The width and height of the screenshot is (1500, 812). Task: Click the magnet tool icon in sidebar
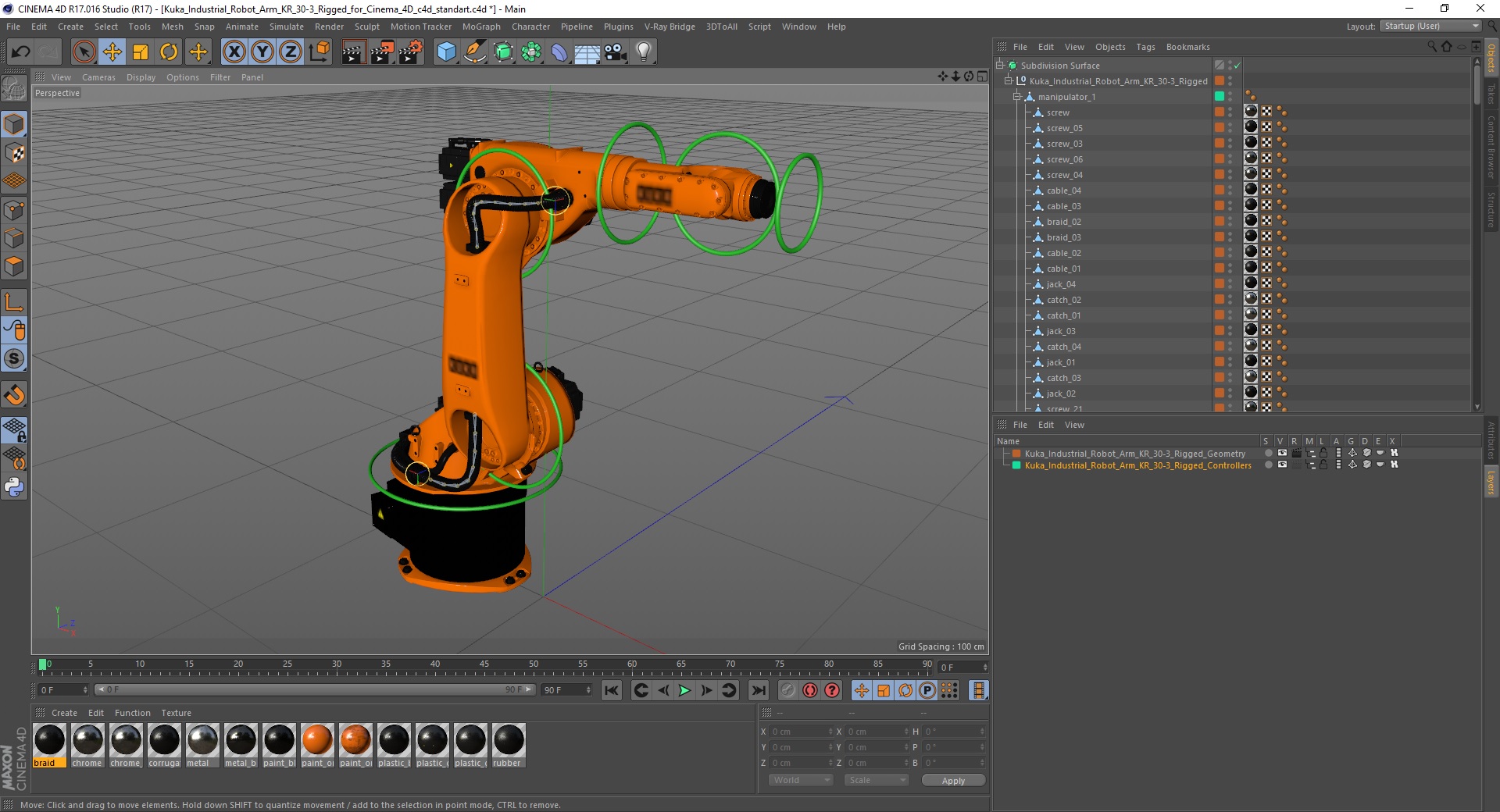click(14, 396)
